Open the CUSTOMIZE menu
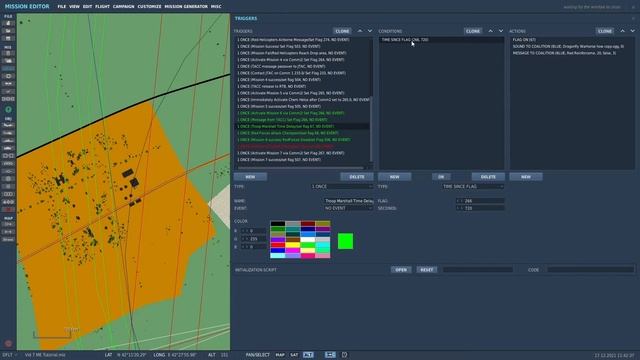Viewport: 640px width, 360px height. click(x=149, y=7)
